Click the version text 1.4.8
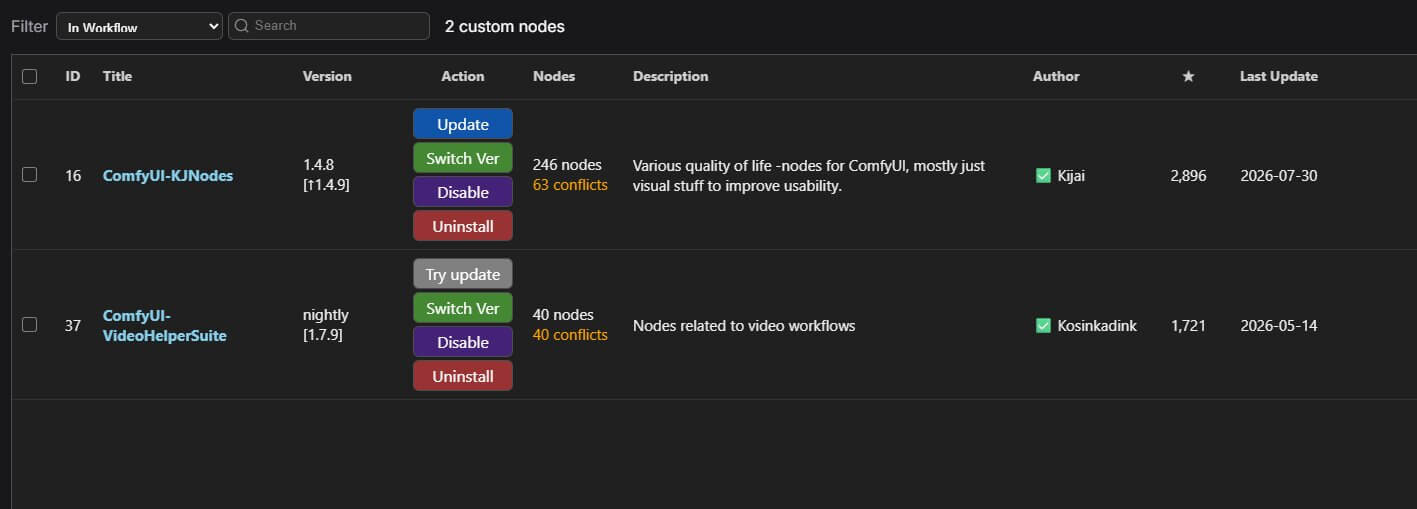 tap(318, 165)
